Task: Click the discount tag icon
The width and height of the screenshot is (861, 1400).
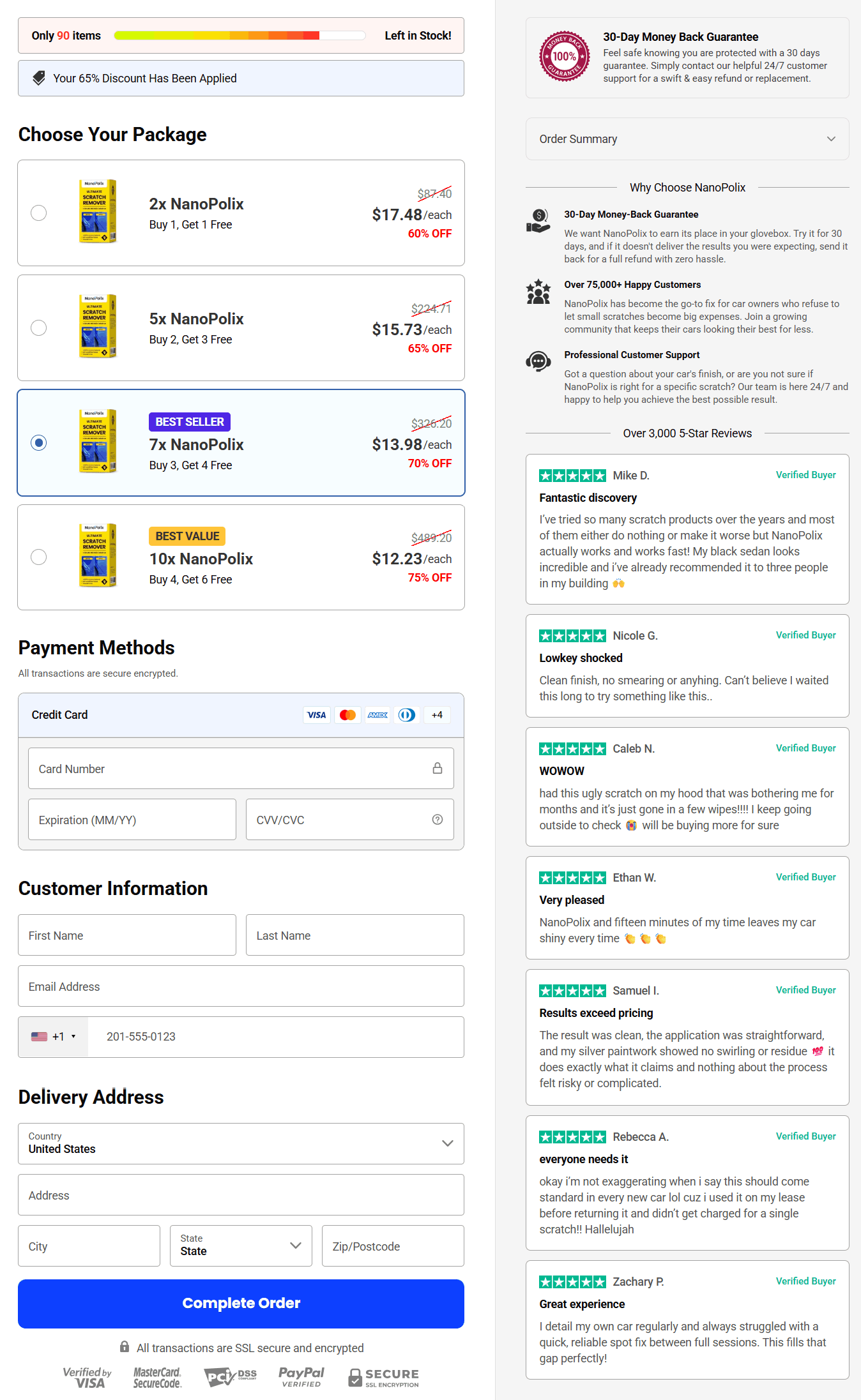Action: pos(39,78)
